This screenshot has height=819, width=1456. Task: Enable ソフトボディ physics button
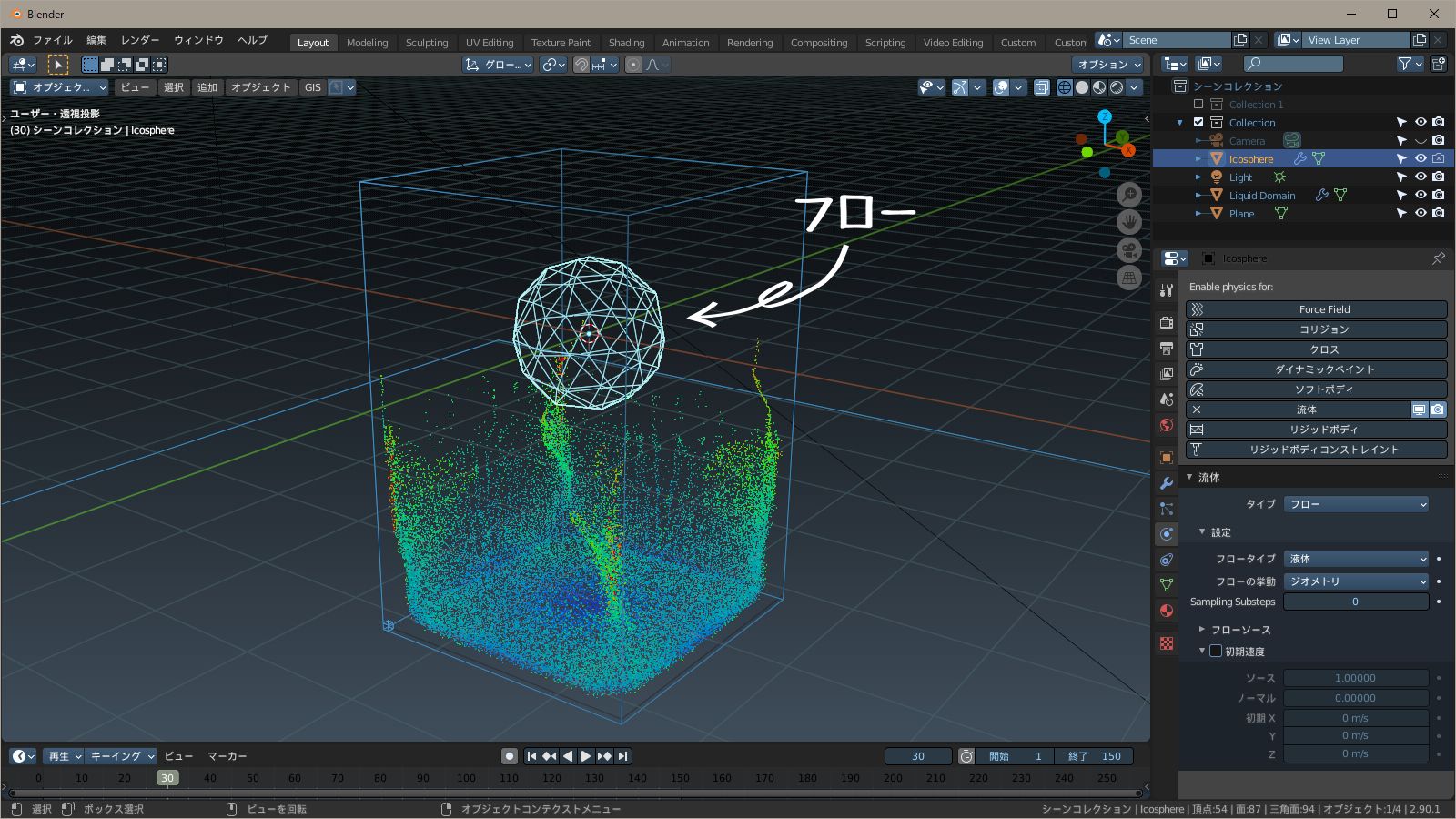(1316, 389)
